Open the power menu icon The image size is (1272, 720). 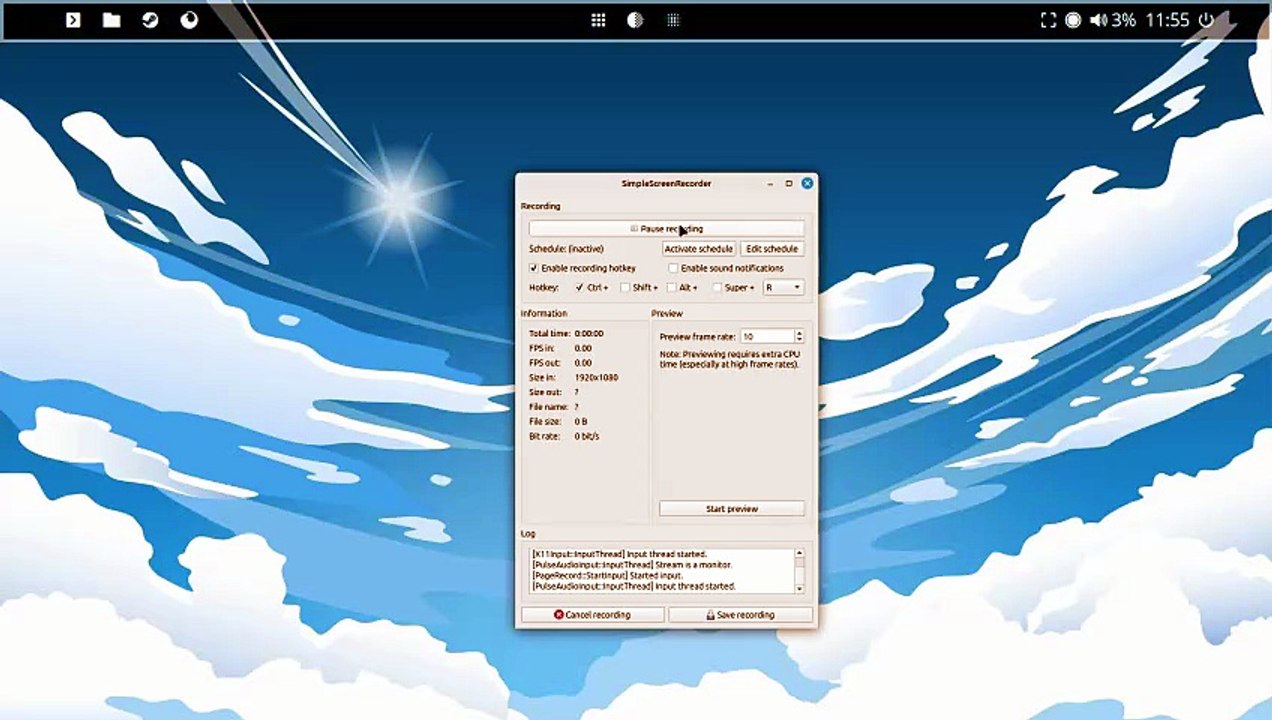pyautogui.click(x=1206, y=20)
